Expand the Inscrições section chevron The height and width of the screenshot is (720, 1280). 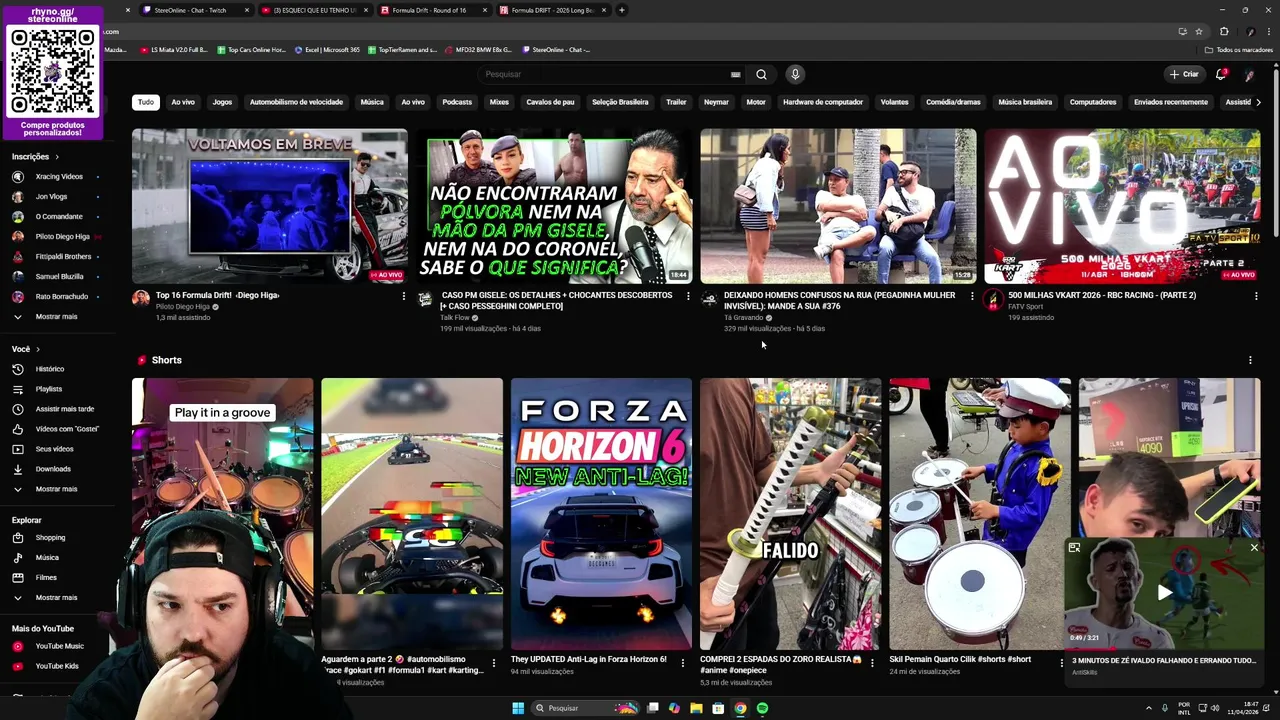click(x=57, y=157)
